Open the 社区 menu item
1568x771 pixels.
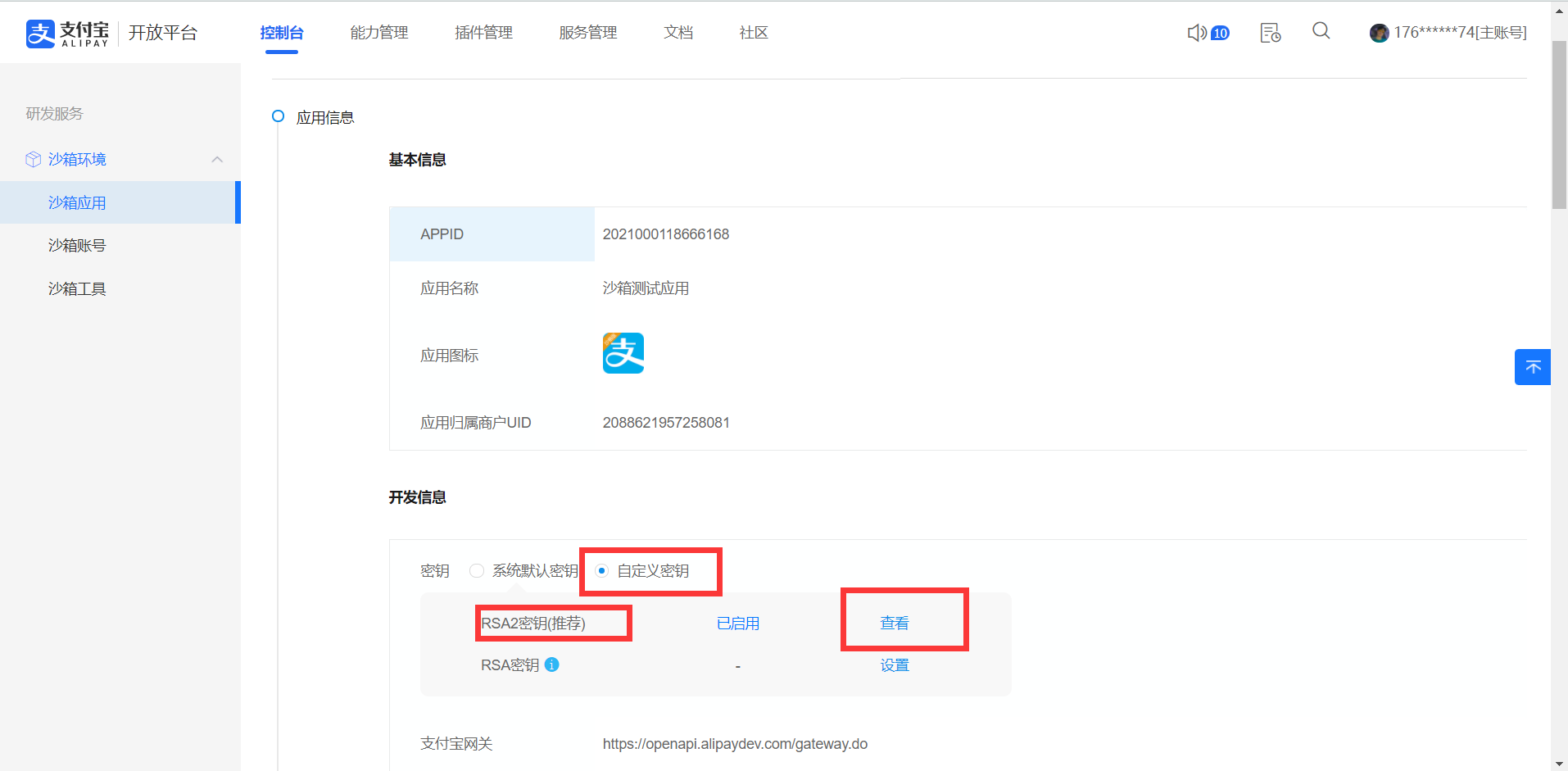pyautogui.click(x=754, y=33)
